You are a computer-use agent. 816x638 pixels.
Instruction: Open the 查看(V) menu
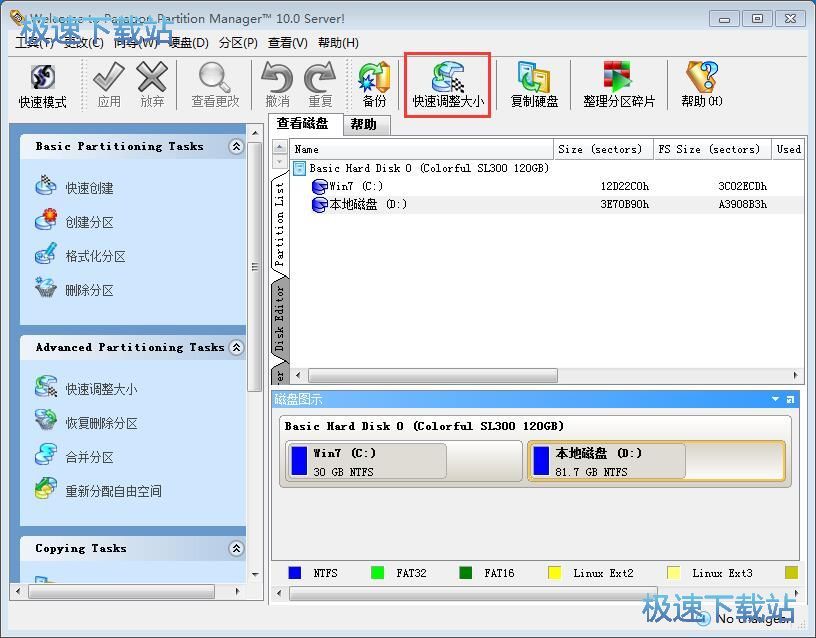click(x=288, y=43)
